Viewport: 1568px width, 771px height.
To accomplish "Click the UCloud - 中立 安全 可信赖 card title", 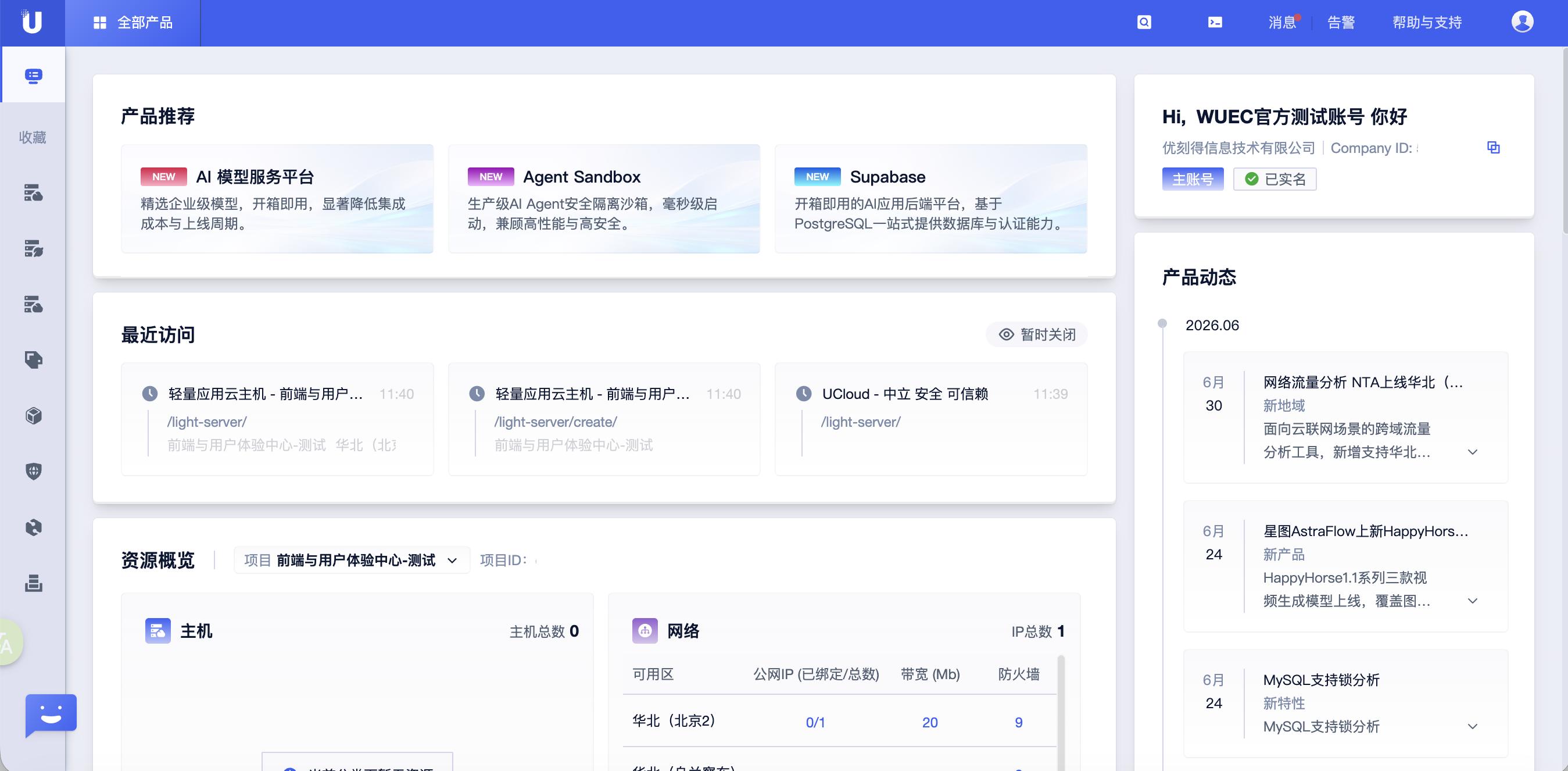I will (904, 394).
